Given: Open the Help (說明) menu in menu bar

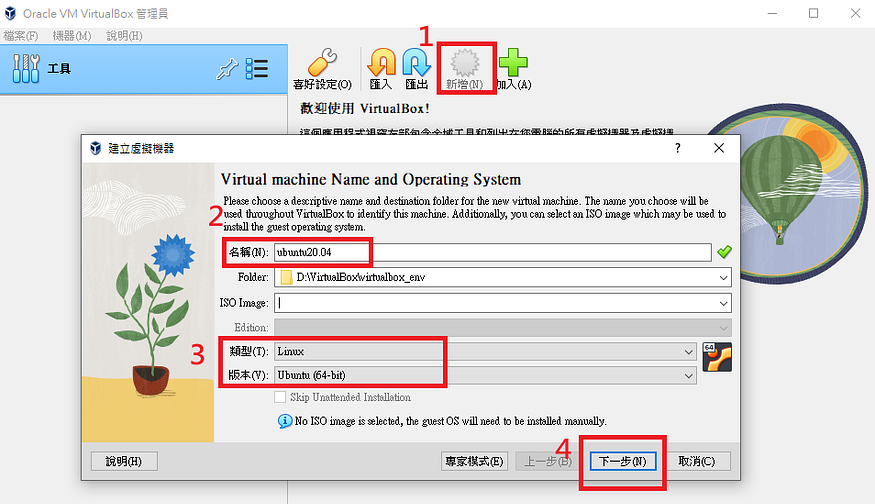Looking at the screenshot, I should click(124, 36).
